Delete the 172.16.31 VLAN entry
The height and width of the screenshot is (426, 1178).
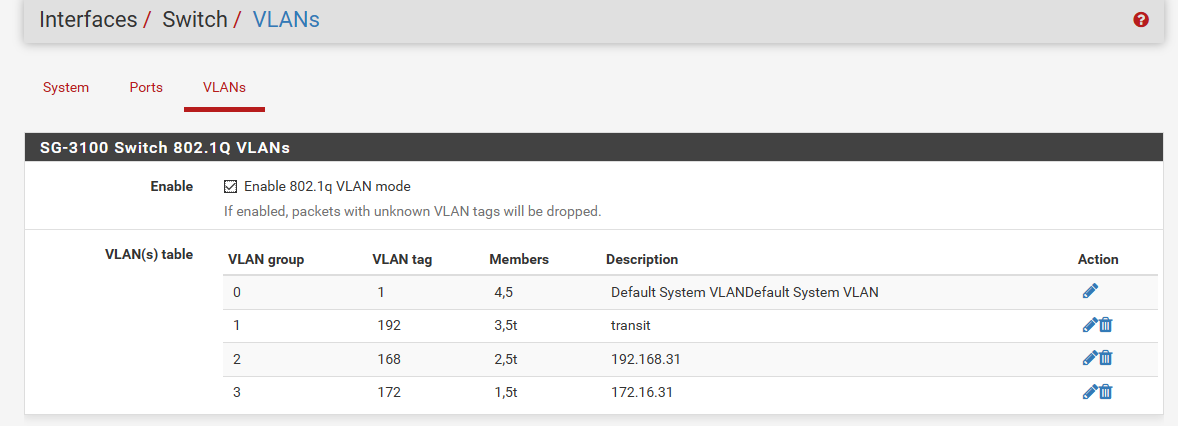point(1106,392)
